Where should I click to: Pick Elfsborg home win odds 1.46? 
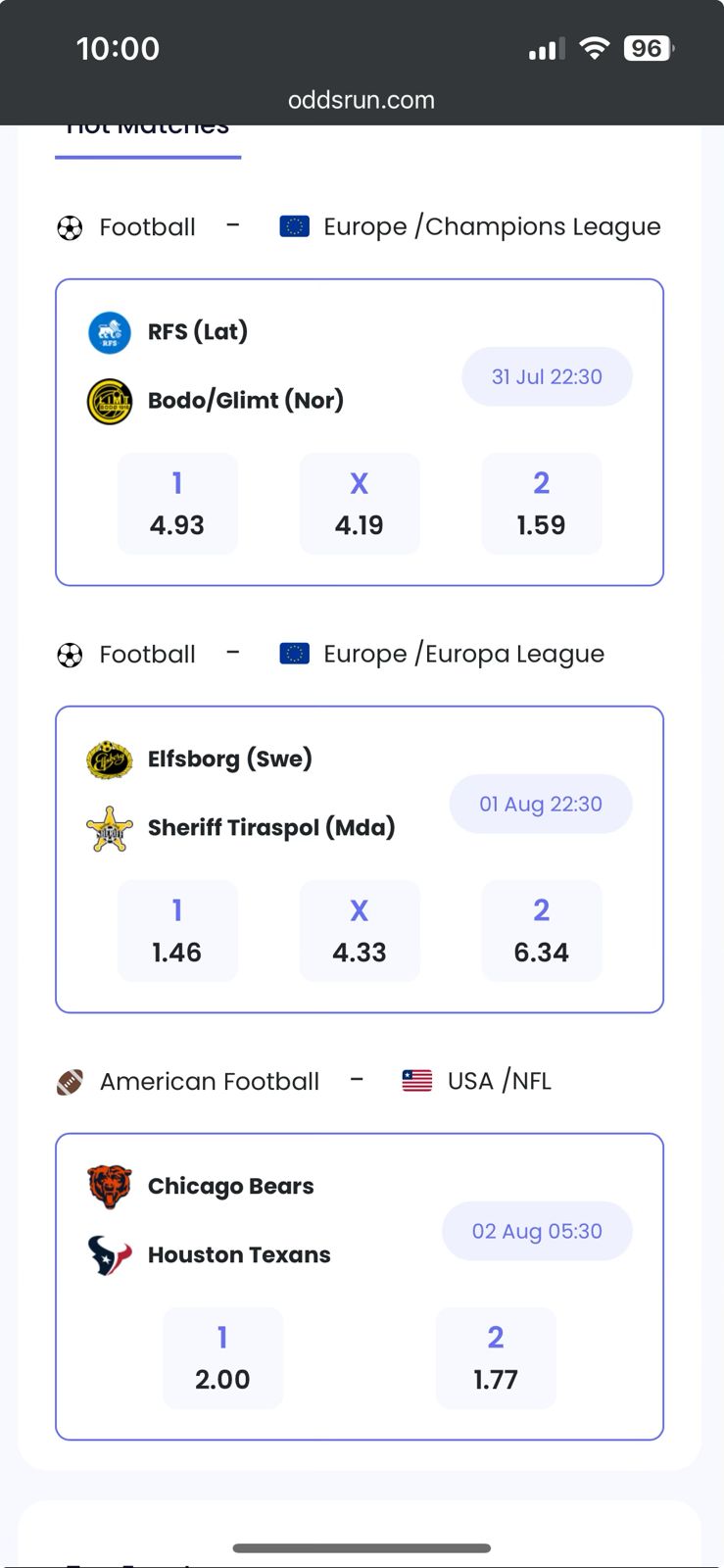pos(177,931)
